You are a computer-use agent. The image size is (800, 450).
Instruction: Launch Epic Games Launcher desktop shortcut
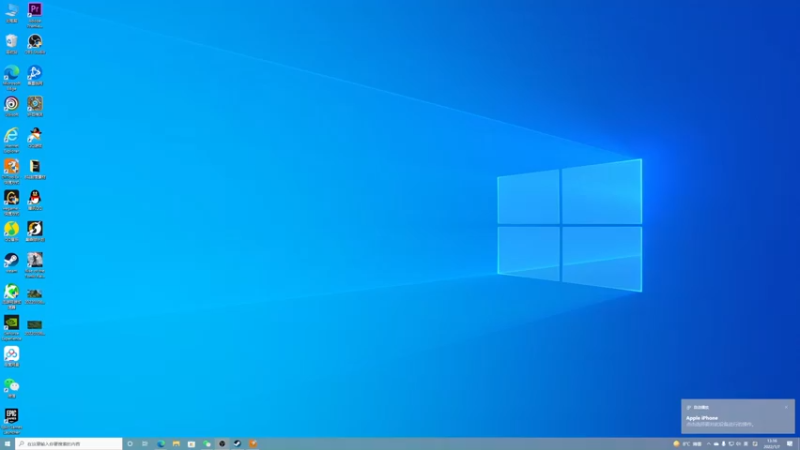pos(11,421)
